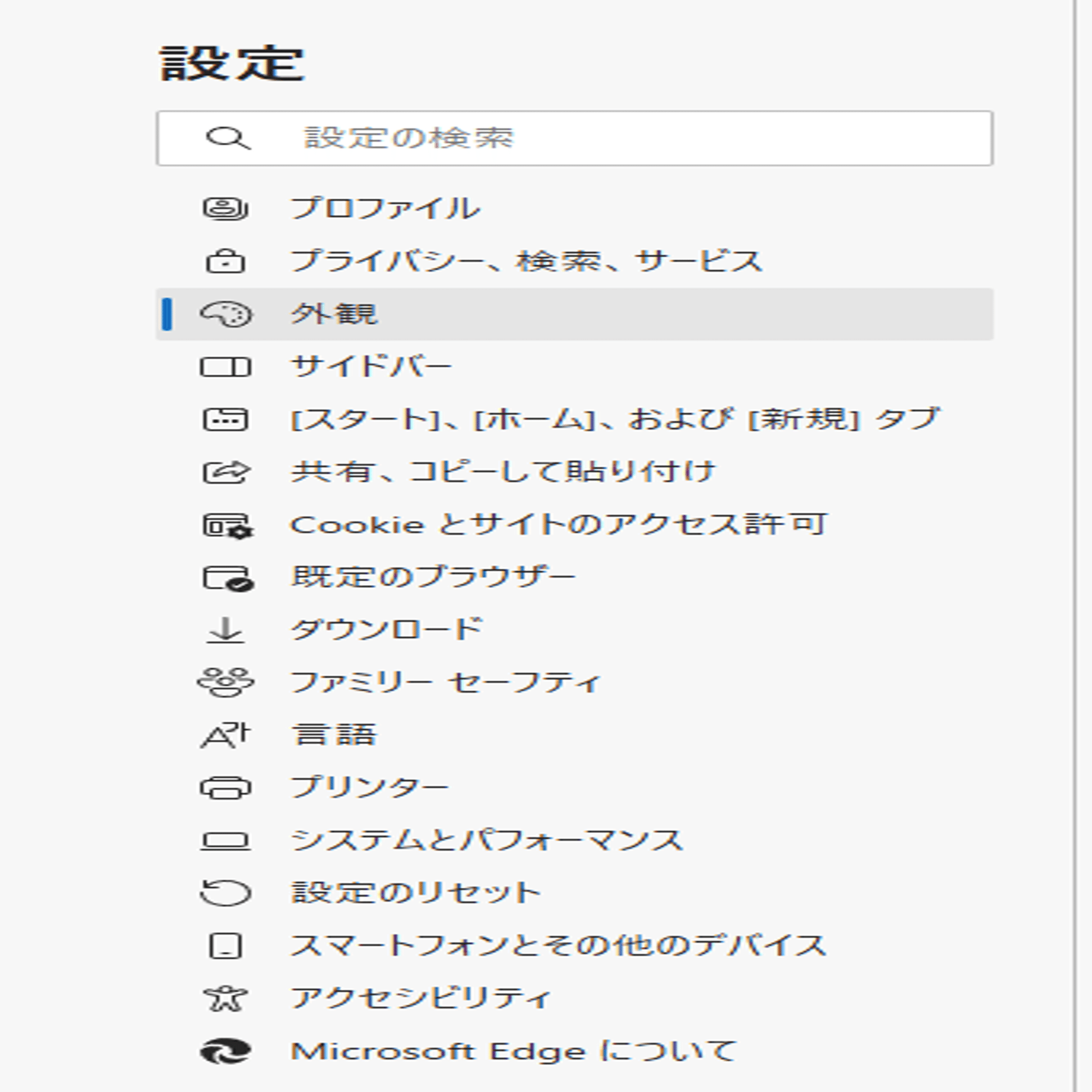Click the palette icon next to 外観
Image resolution: width=1092 pixels, height=1092 pixels.
(225, 314)
